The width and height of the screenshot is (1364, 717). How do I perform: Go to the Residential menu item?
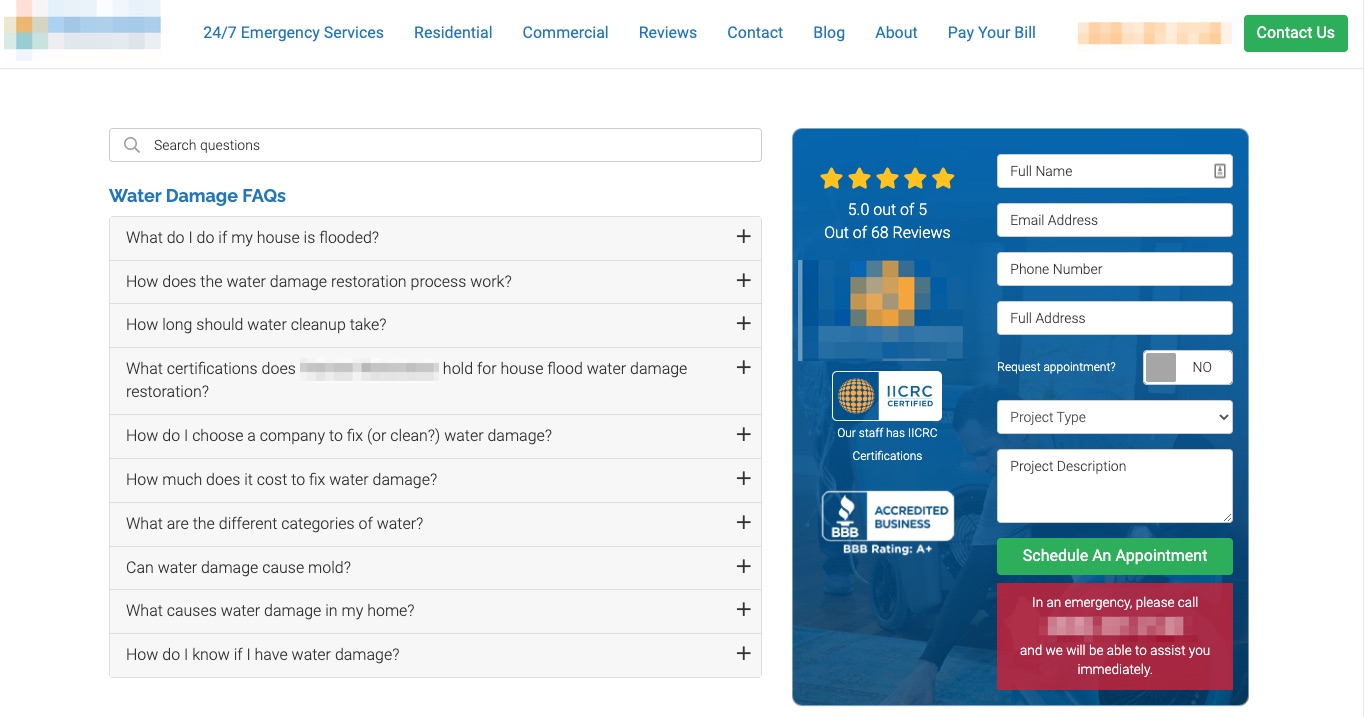453,33
